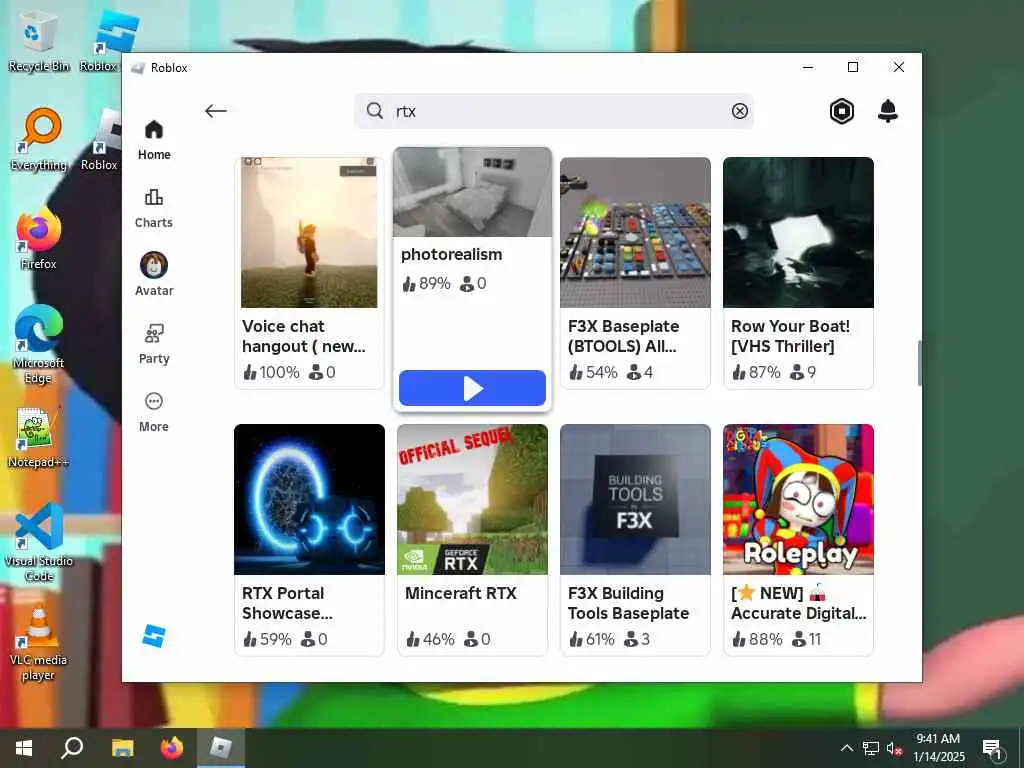Clear the search text with X icon
This screenshot has width=1024, height=768.
(739, 111)
